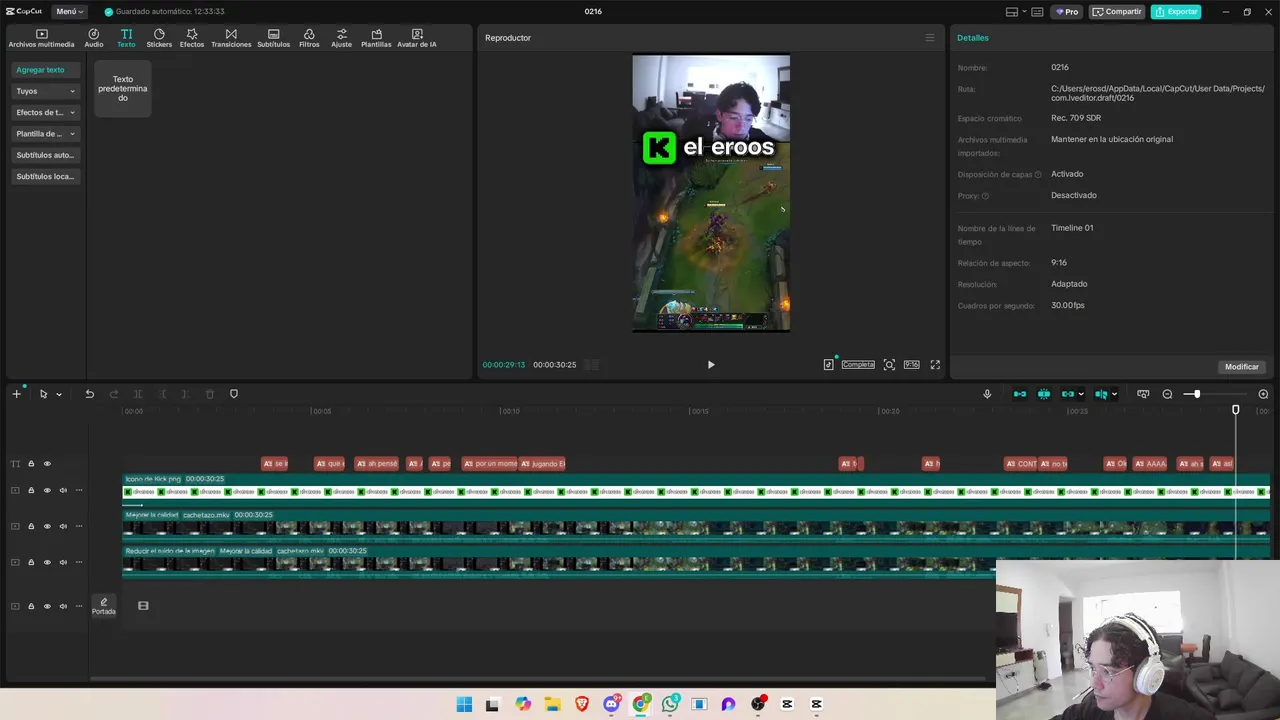Open the Archivos multimedia panel

click(x=41, y=38)
